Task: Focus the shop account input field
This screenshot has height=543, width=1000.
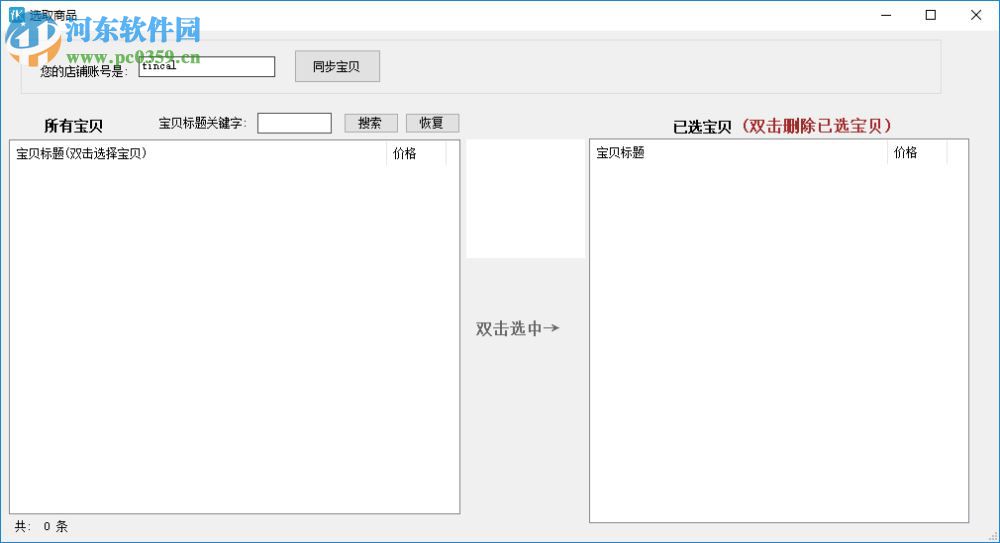Action: [207, 66]
